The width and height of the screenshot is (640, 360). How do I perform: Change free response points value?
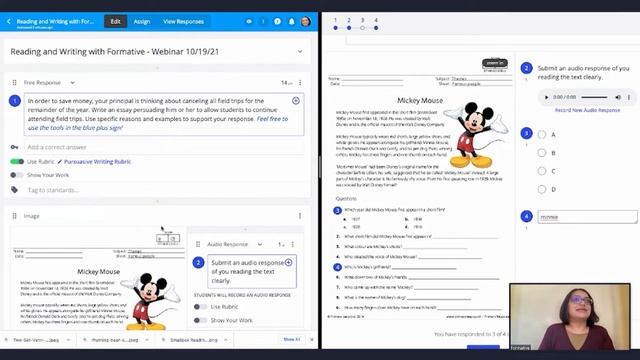pos(287,82)
